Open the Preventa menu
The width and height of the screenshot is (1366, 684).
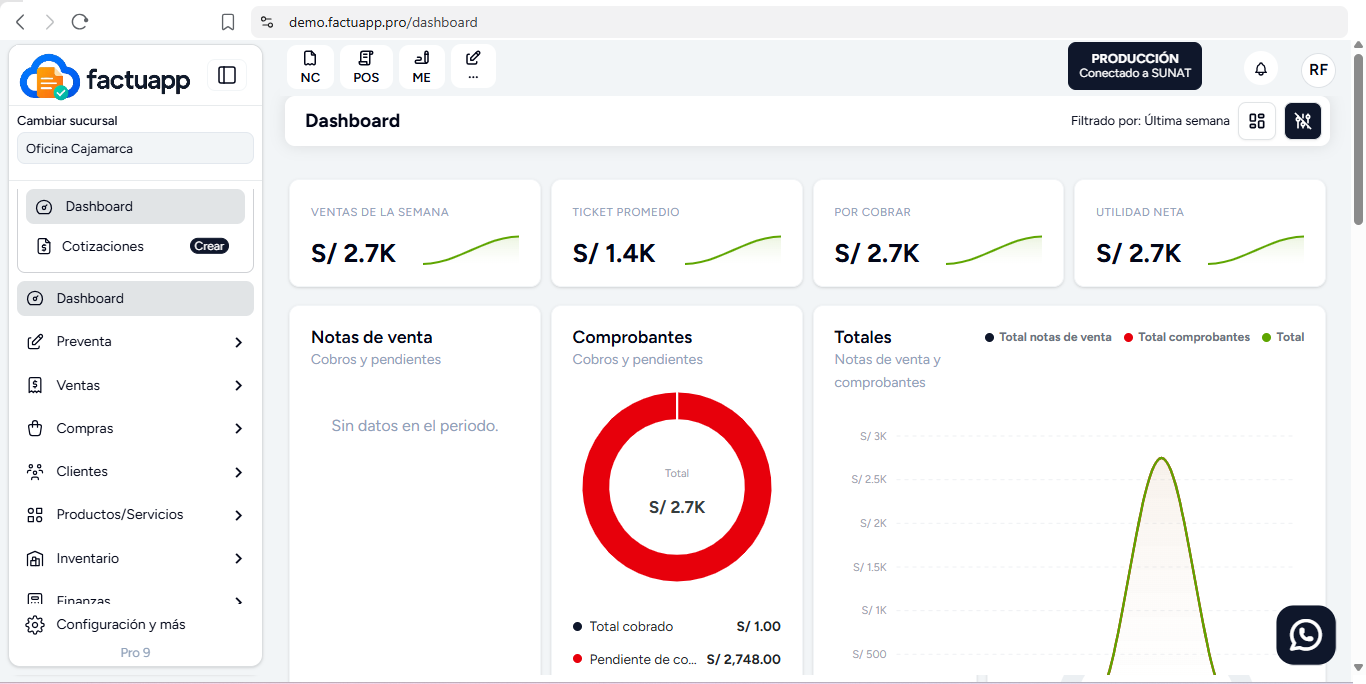click(135, 342)
